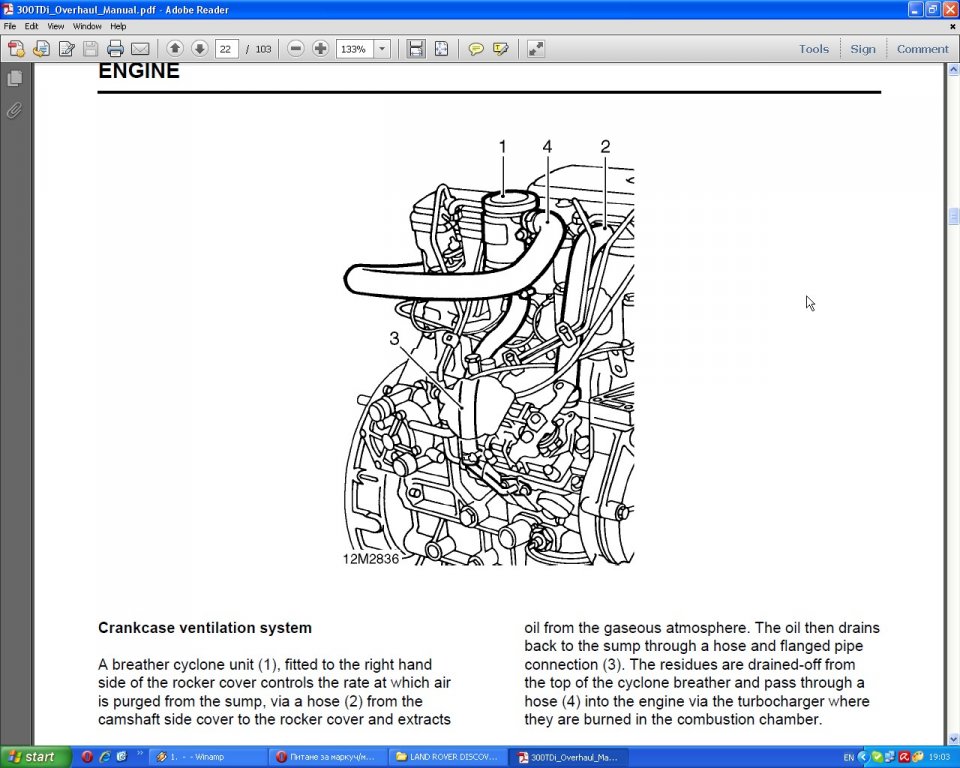Toggle fit one full page view

(441, 49)
